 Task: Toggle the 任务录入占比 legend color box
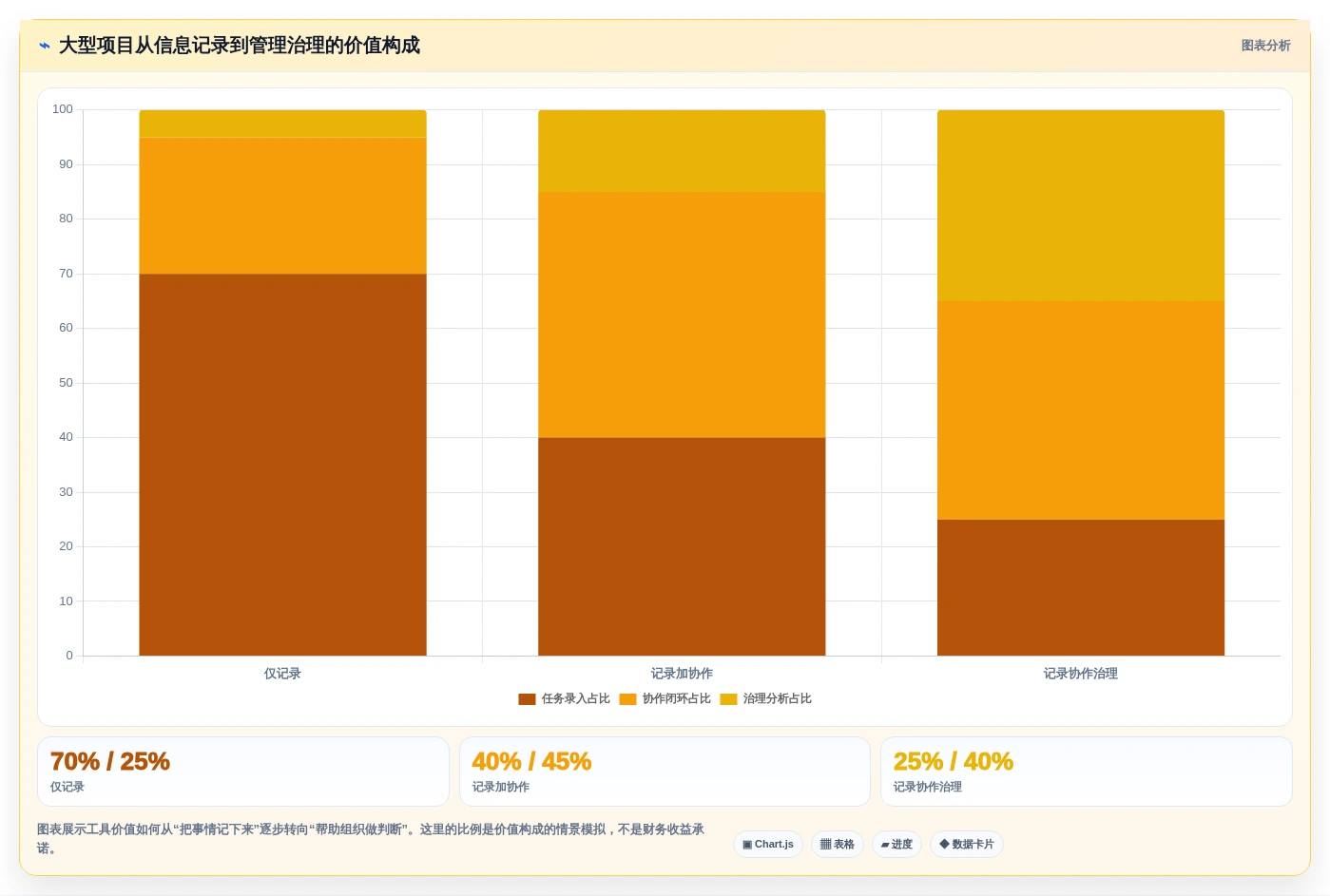point(527,699)
